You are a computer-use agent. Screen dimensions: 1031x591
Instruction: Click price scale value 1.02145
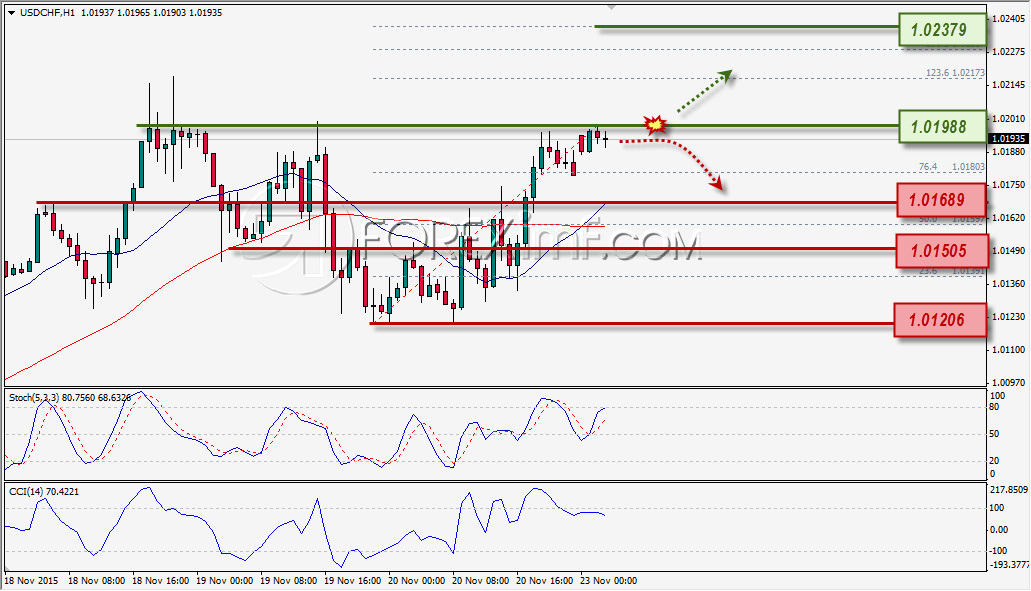(x=1009, y=85)
